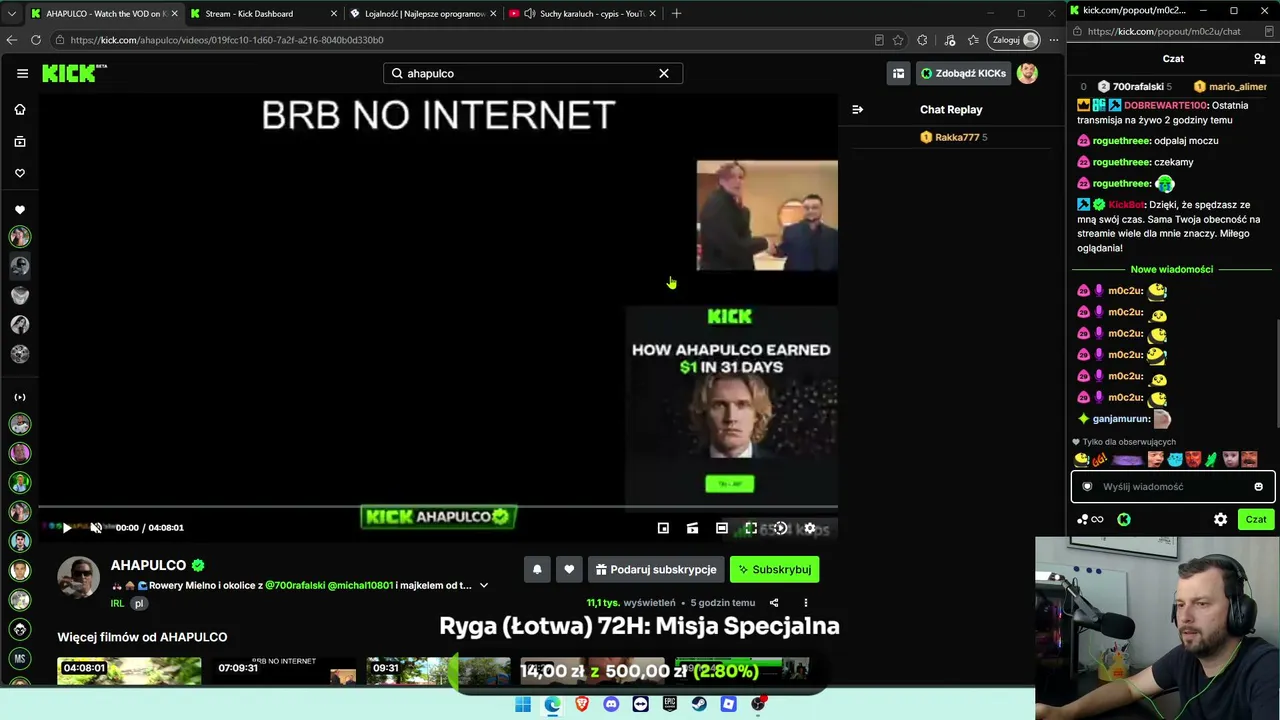Screen dimensions: 1280x720
Task: Open video player settings gear
Action: click(x=810, y=528)
